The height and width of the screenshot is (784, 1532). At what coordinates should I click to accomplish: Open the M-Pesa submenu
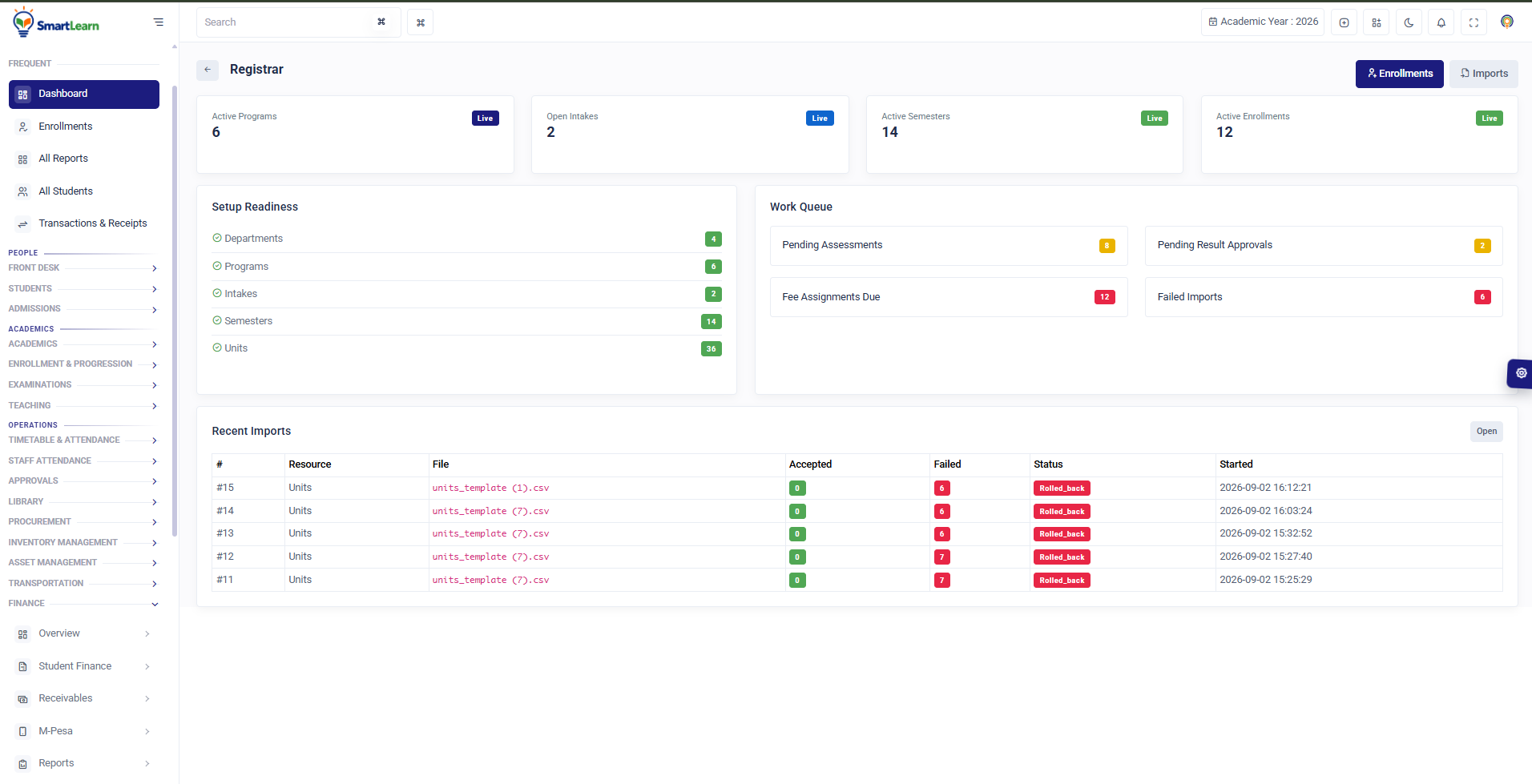click(84, 731)
